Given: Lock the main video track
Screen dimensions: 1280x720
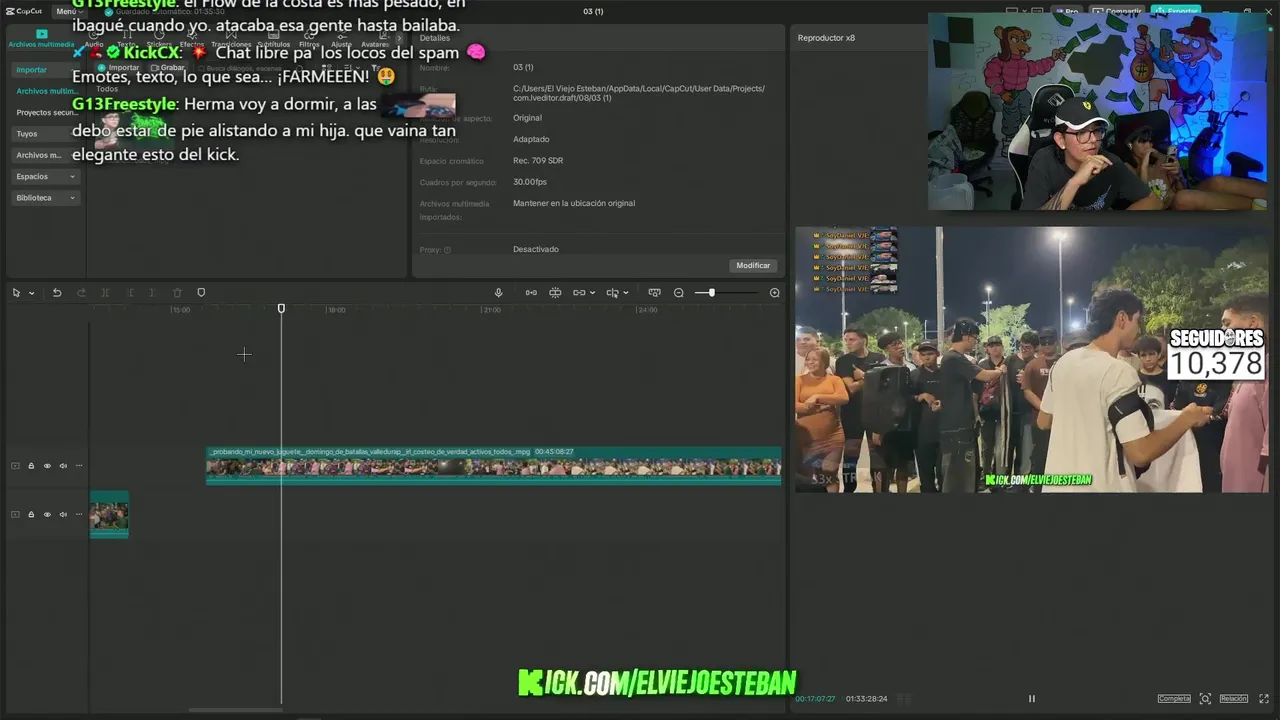Looking at the screenshot, I should coord(31,466).
